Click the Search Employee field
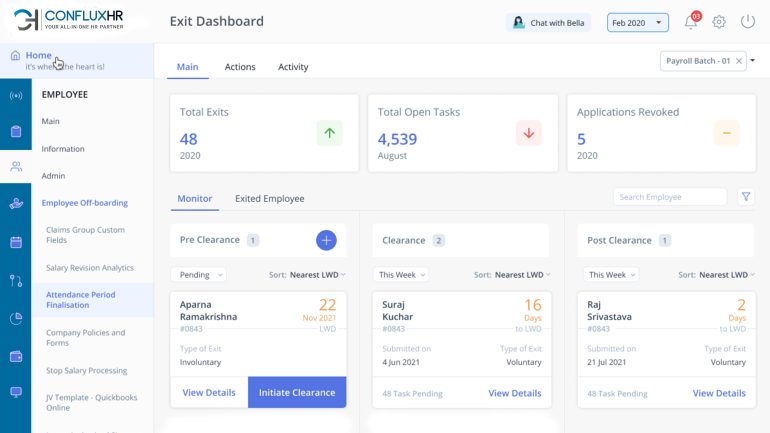The height and width of the screenshot is (433, 770). [670, 197]
